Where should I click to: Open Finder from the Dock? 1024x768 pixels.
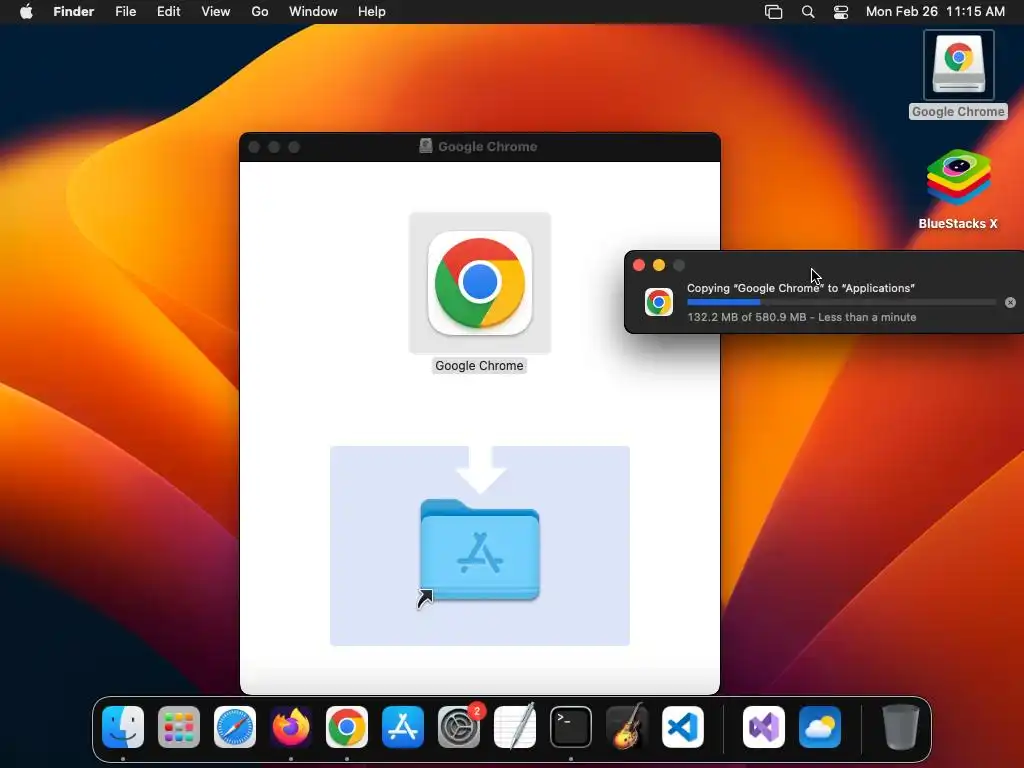click(123, 727)
